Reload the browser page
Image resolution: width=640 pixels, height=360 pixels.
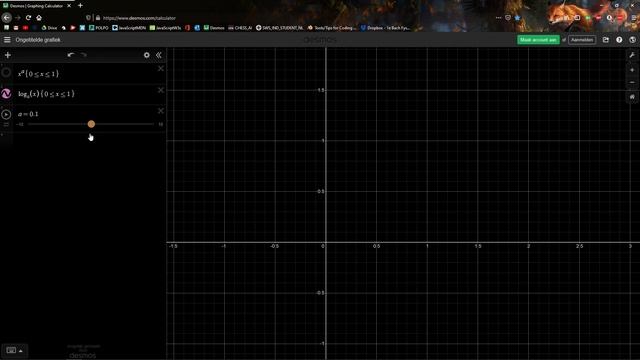coord(28,18)
